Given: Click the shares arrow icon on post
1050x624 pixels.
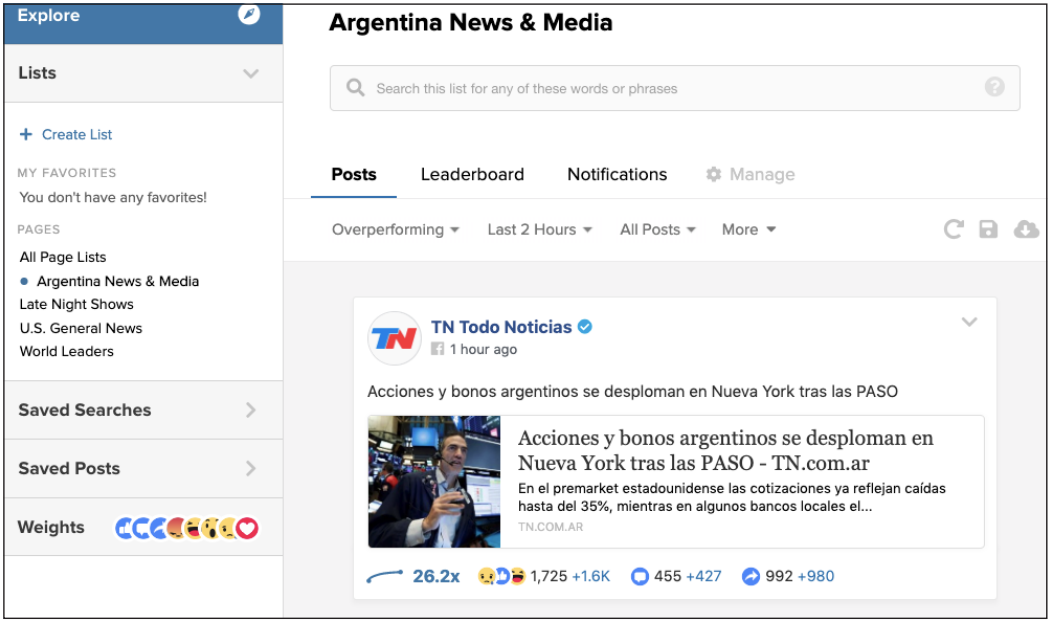Looking at the screenshot, I should click(751, 576).
